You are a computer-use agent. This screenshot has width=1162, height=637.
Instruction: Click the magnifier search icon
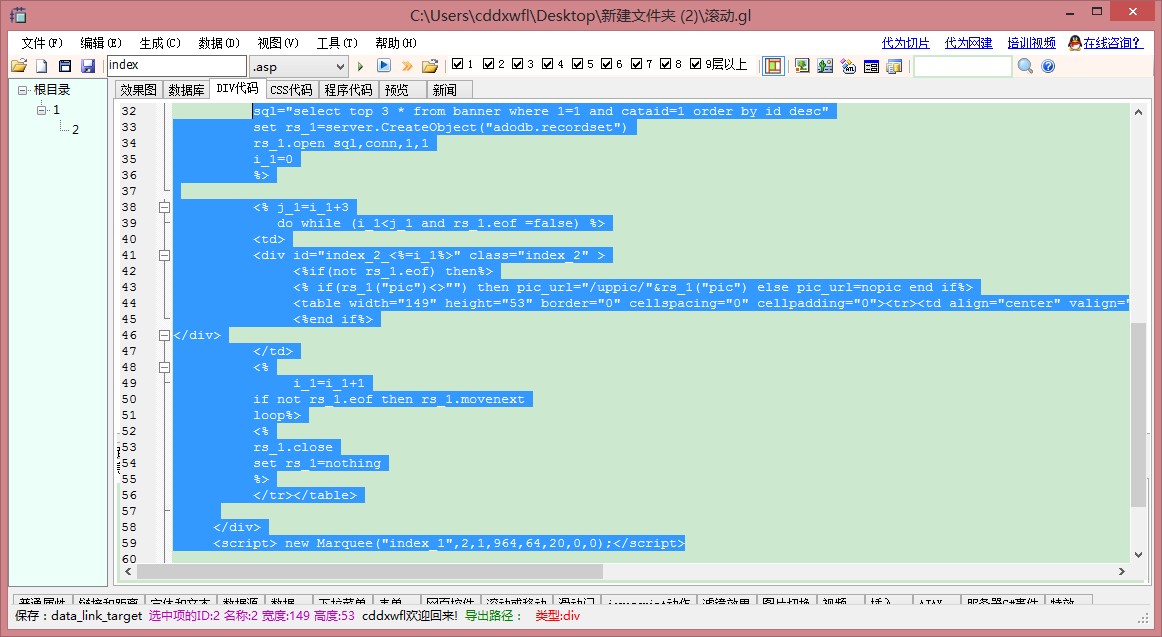(1025, 66)
